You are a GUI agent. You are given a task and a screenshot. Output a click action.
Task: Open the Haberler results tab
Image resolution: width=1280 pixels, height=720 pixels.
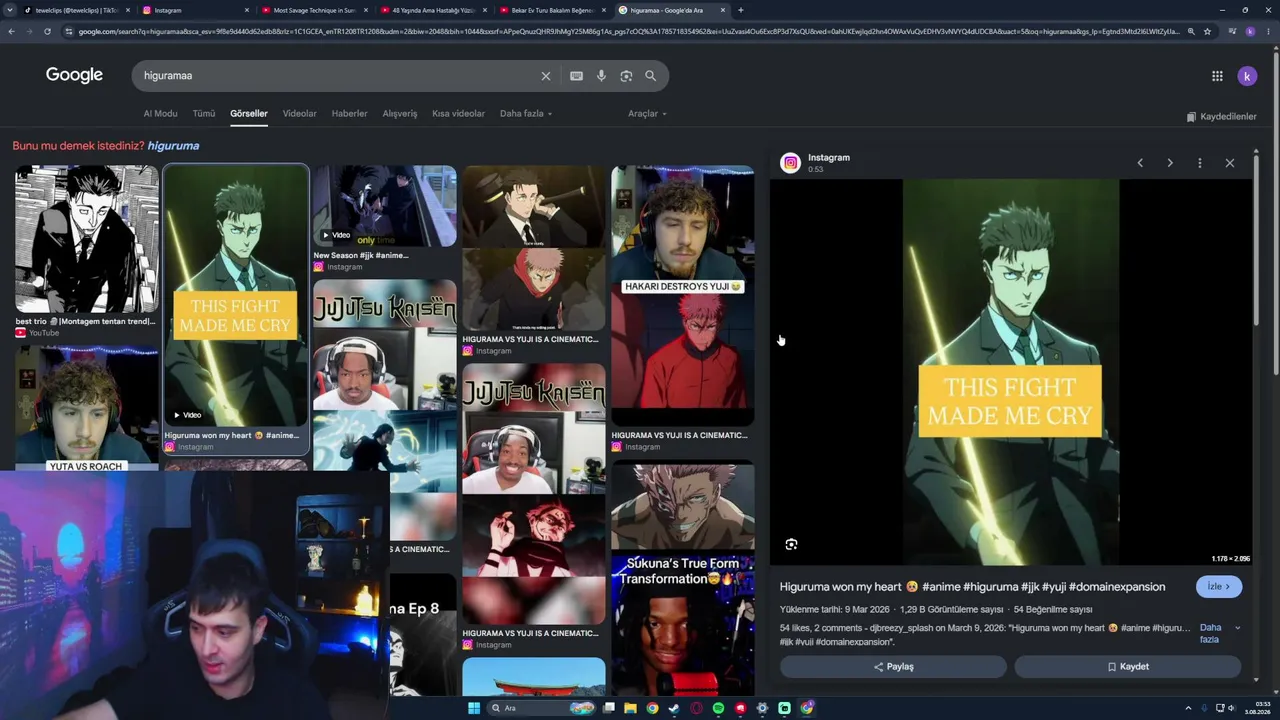pos(349,114)
